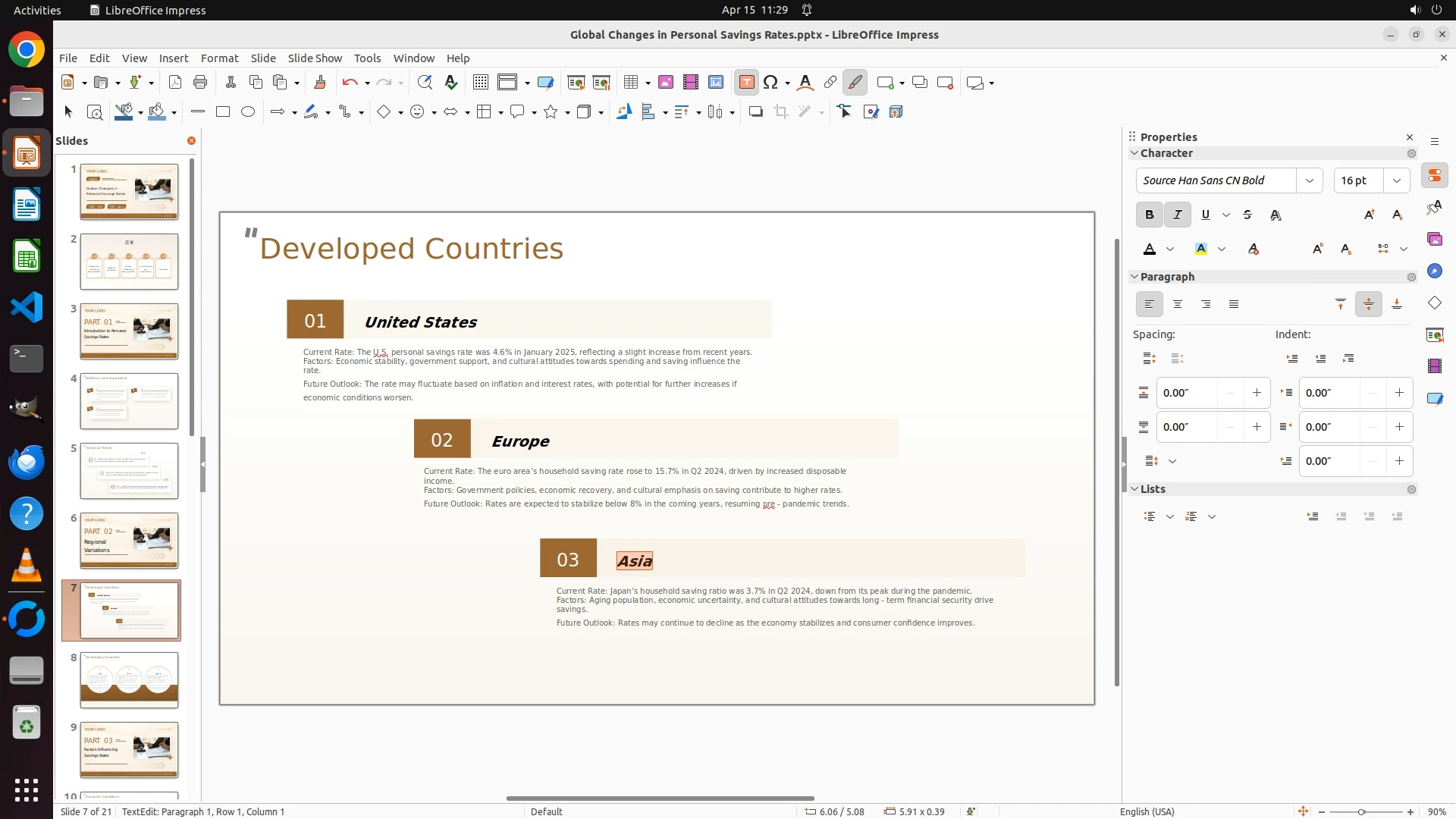The height and width of the screenshot is (819, 1456).
Task: Select the Rectangle shape tool
Action: coord(223,112)
